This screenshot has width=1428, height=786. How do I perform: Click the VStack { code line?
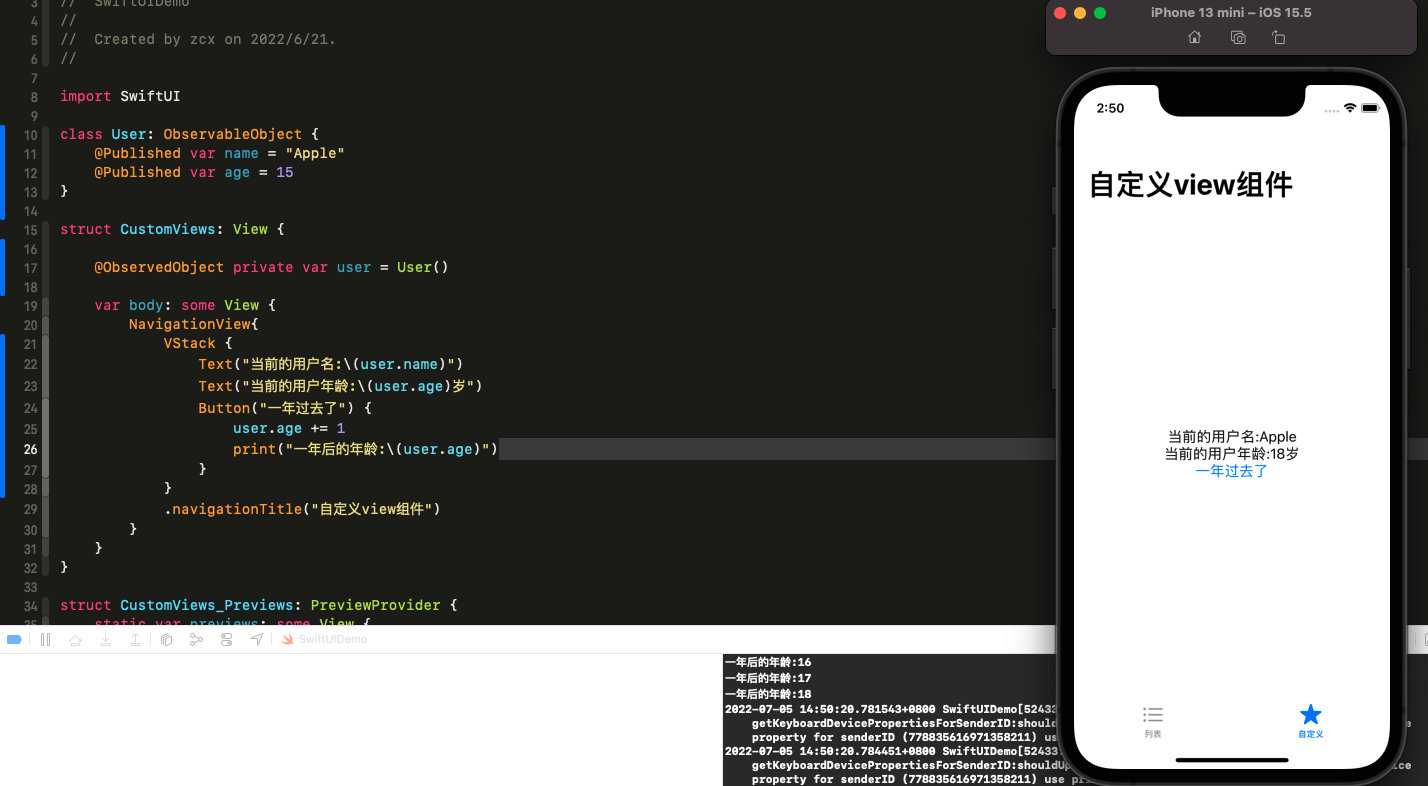[197, 343]
